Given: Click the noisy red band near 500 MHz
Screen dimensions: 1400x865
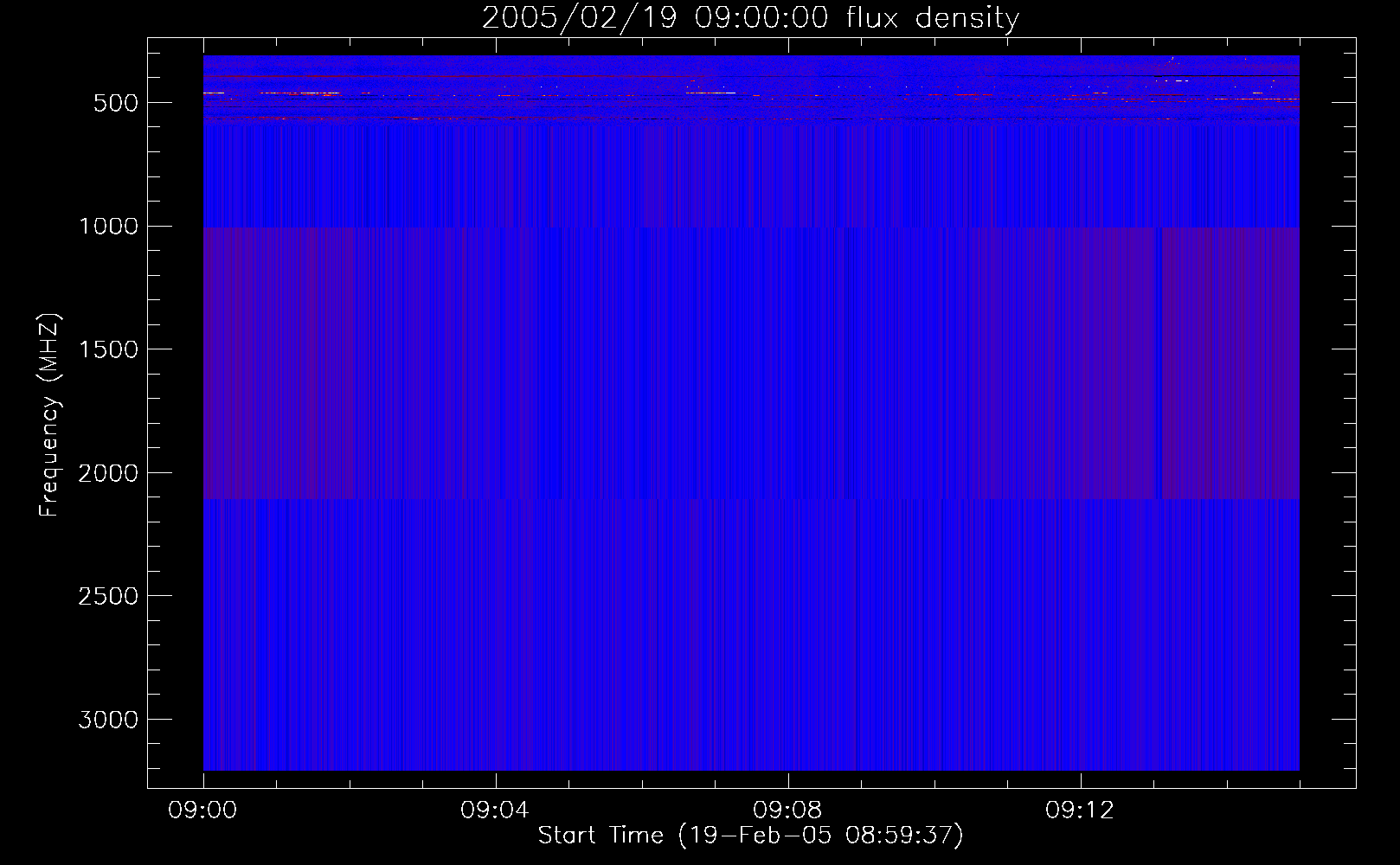Looking at the screenshot, I should click(x=751, y=90).
